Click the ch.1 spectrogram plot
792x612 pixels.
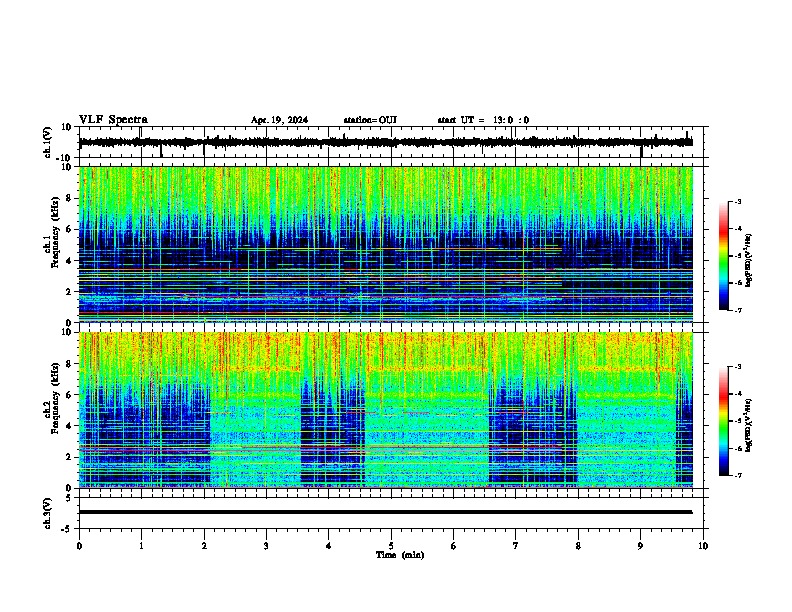pyautogui.click(x=386, y=244)
